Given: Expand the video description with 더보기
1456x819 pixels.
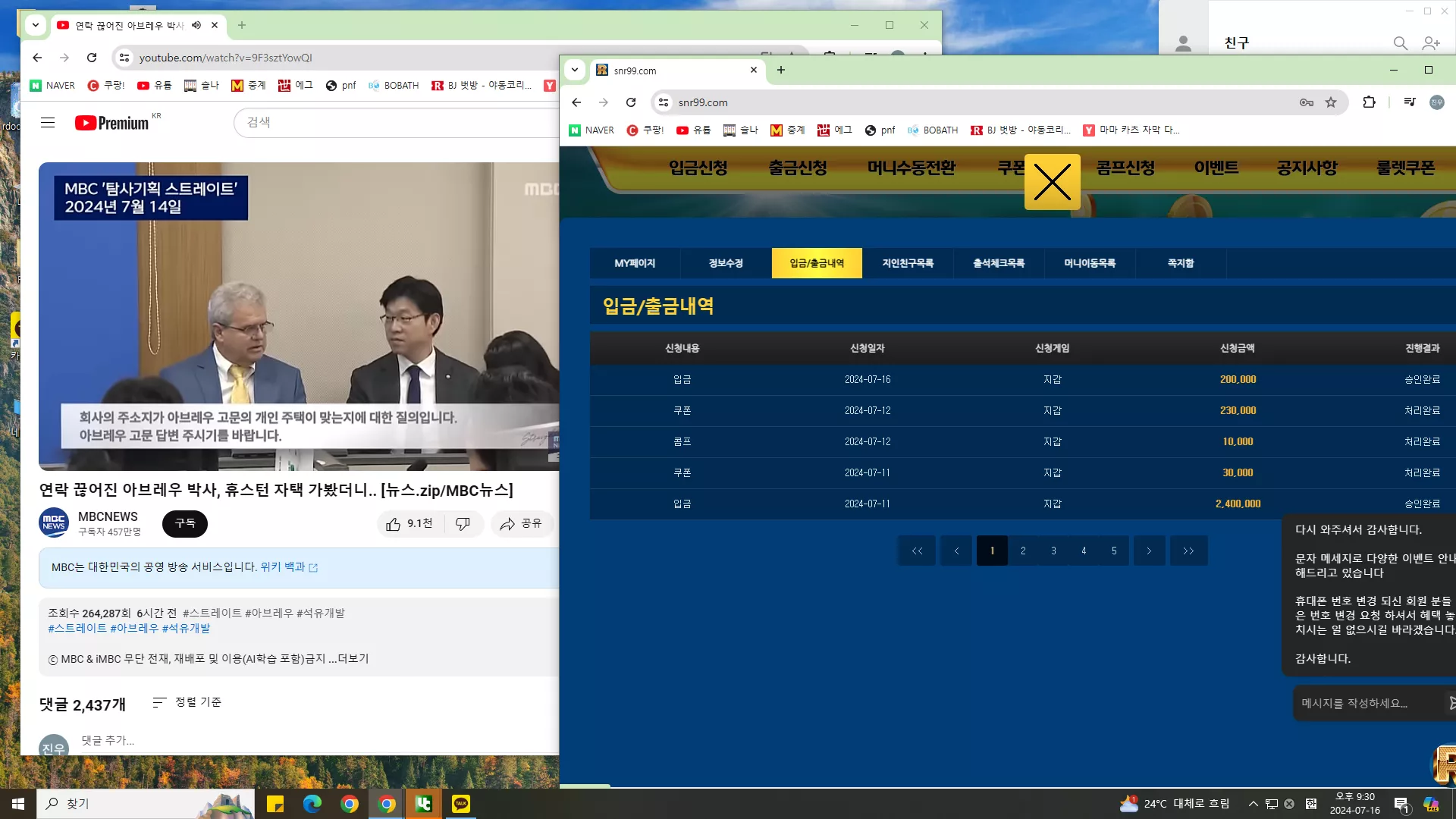Looking at the screenshot, I should [353, 659].
